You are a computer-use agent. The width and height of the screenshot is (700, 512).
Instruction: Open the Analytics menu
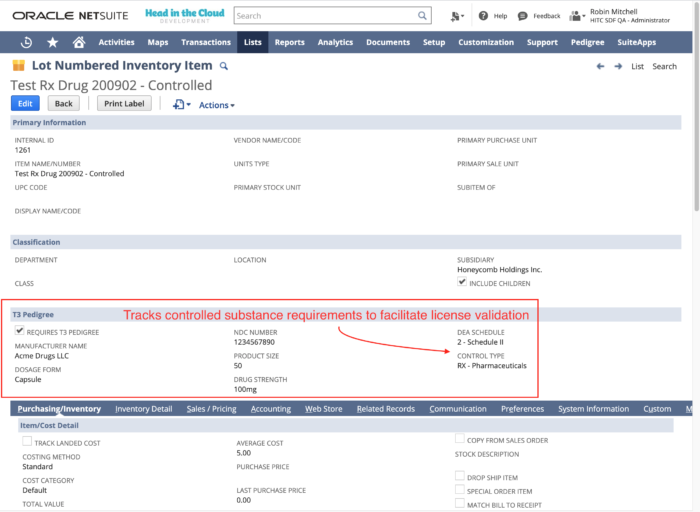click(335, 42)
